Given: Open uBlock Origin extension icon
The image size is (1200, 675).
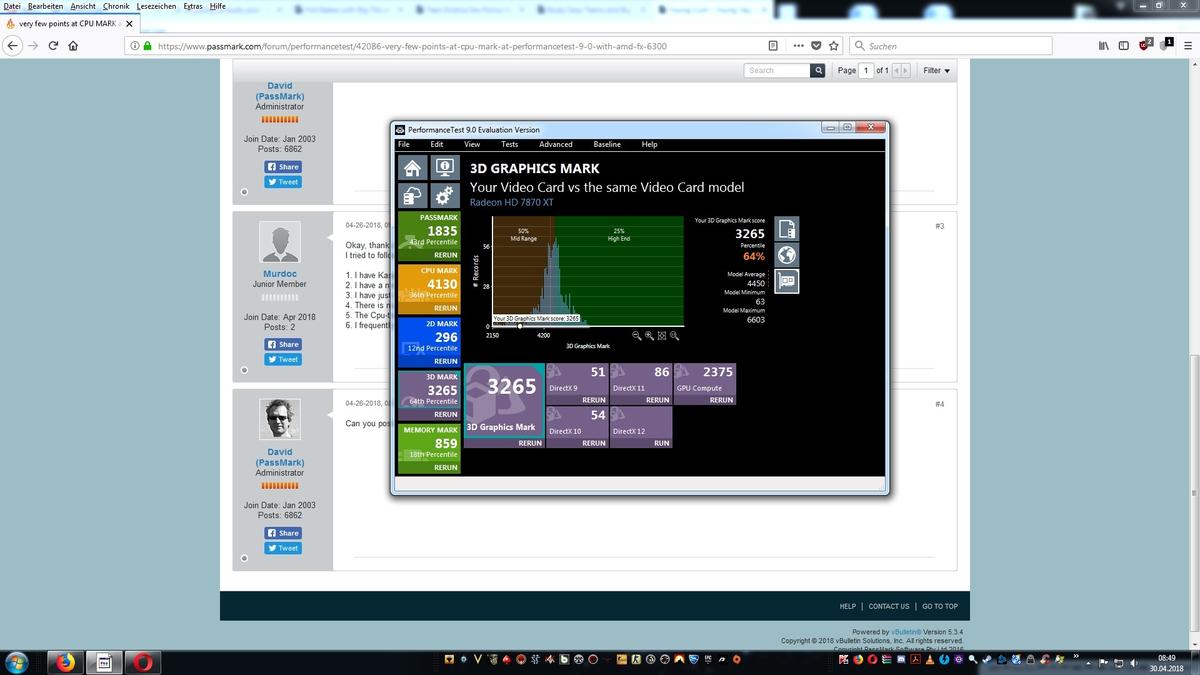Looking at the screenshot, I should pyautogui.click(x=1147, y=44).
